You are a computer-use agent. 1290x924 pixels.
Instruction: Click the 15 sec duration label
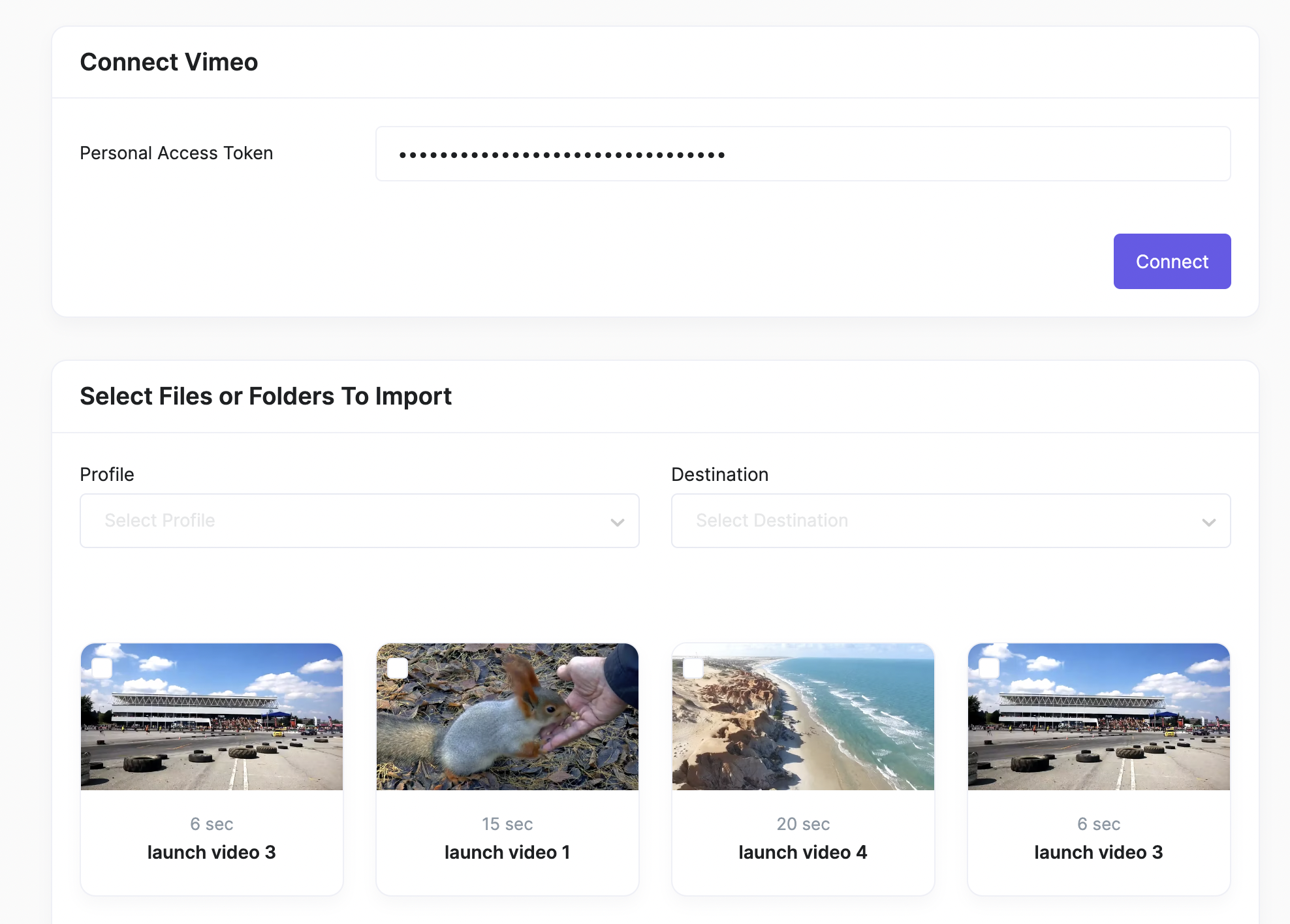pyautogui.click(x=507, y=824)
